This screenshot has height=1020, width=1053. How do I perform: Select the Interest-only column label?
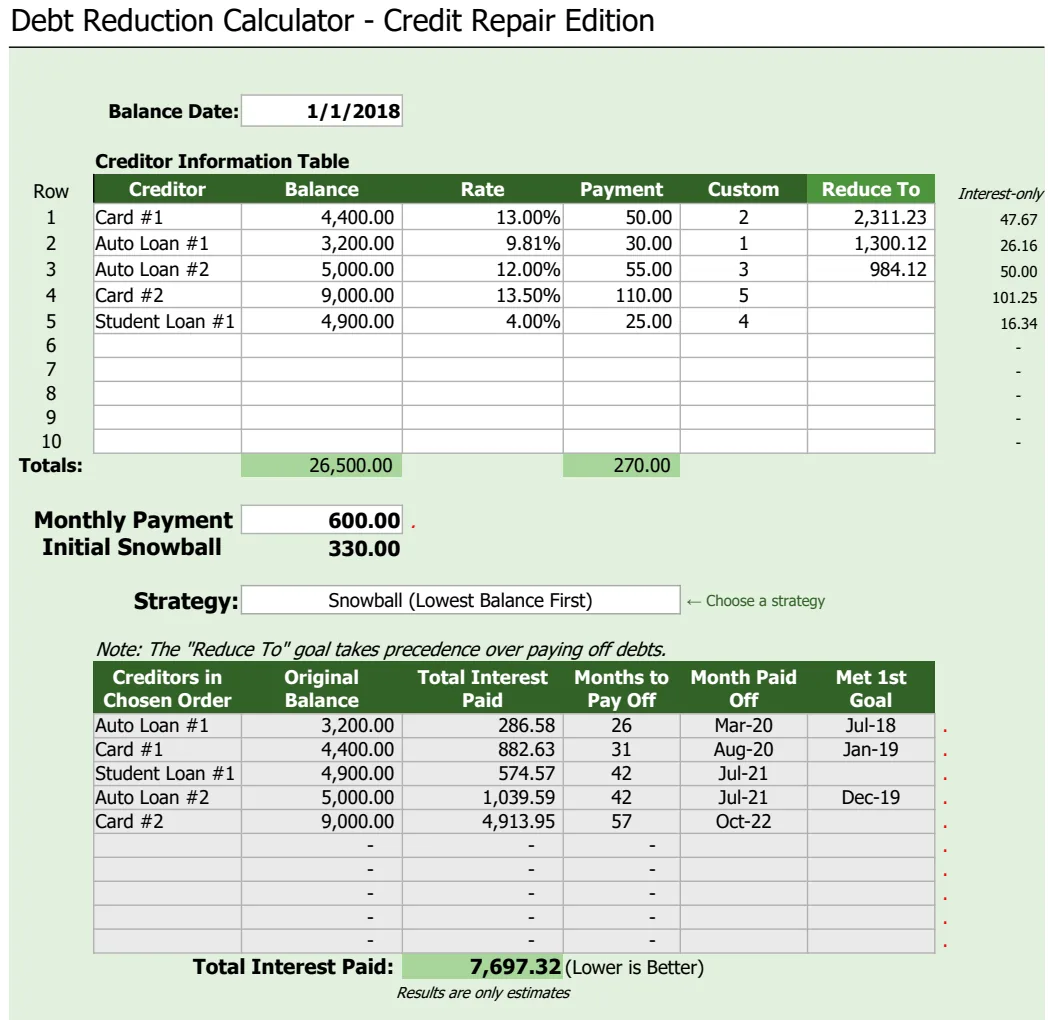coord(1000,193)
